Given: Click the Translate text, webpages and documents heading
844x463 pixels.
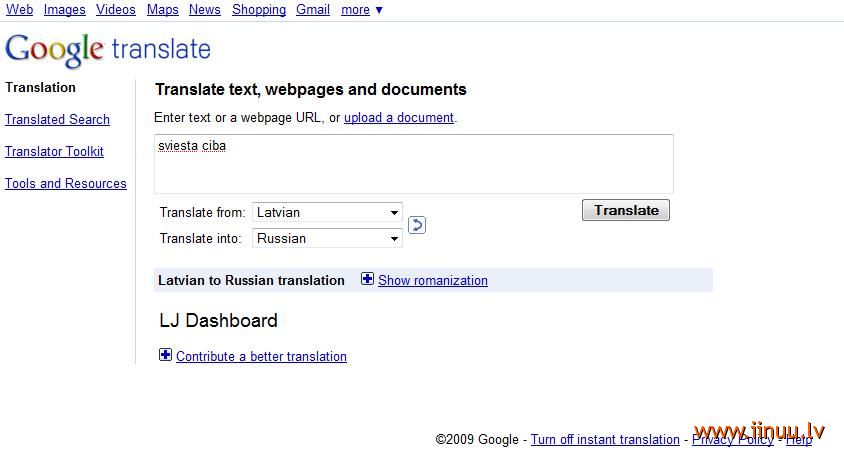Looking at the screenshot, I should pos(311,89).
